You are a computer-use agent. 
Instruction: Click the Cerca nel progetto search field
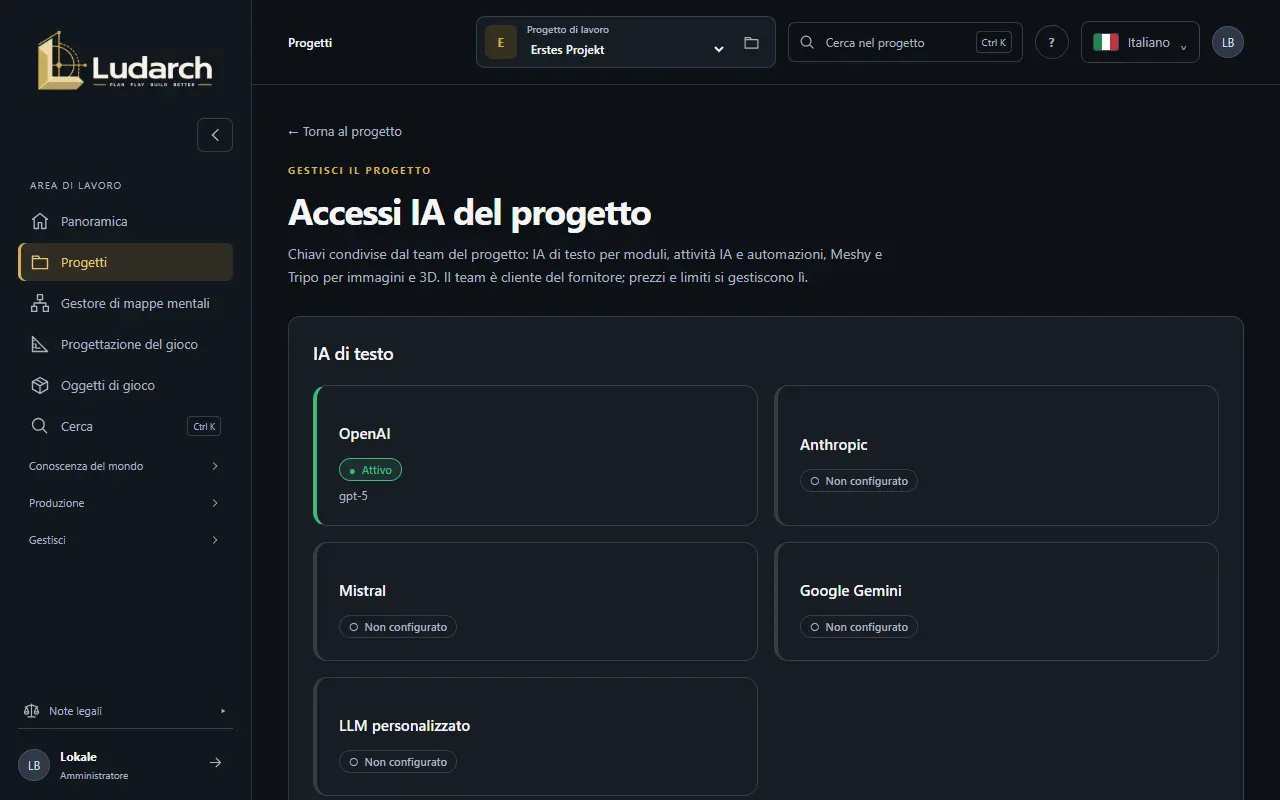click(905, 42)
